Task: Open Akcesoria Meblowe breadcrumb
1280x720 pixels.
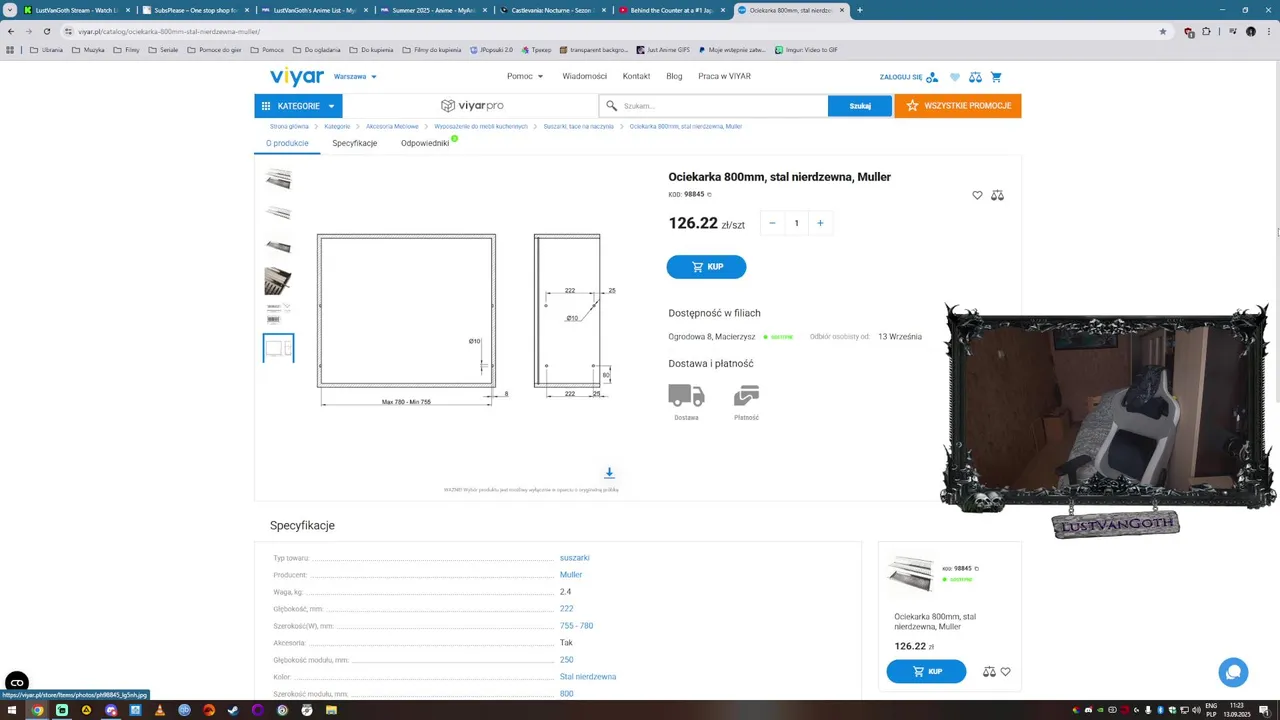Action: [392, 127]
